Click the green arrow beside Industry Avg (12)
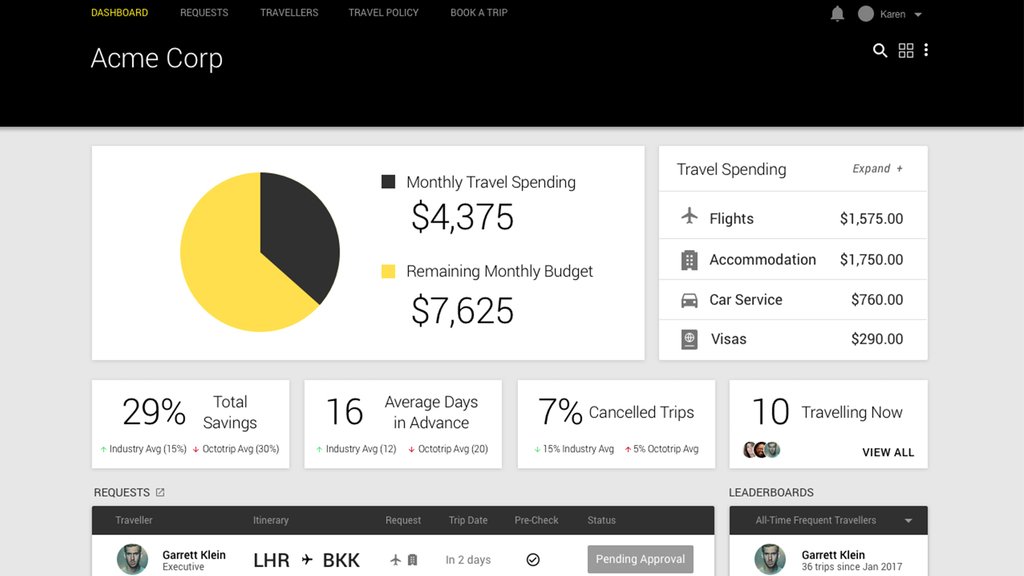Screen dimensions: 1024x576 pyautogui.click(x=319, y=449)
